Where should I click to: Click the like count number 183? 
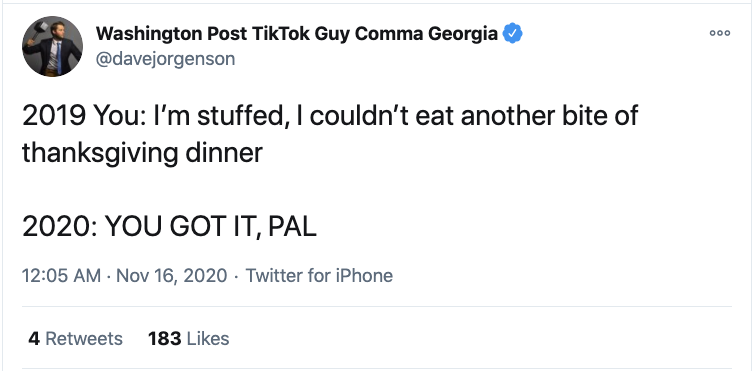(x=164, y=339)
